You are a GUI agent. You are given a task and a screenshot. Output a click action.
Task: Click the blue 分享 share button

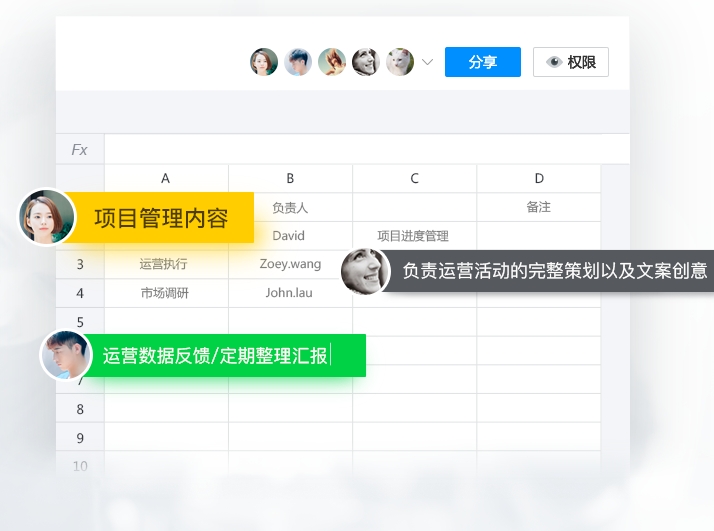[483, 62]
